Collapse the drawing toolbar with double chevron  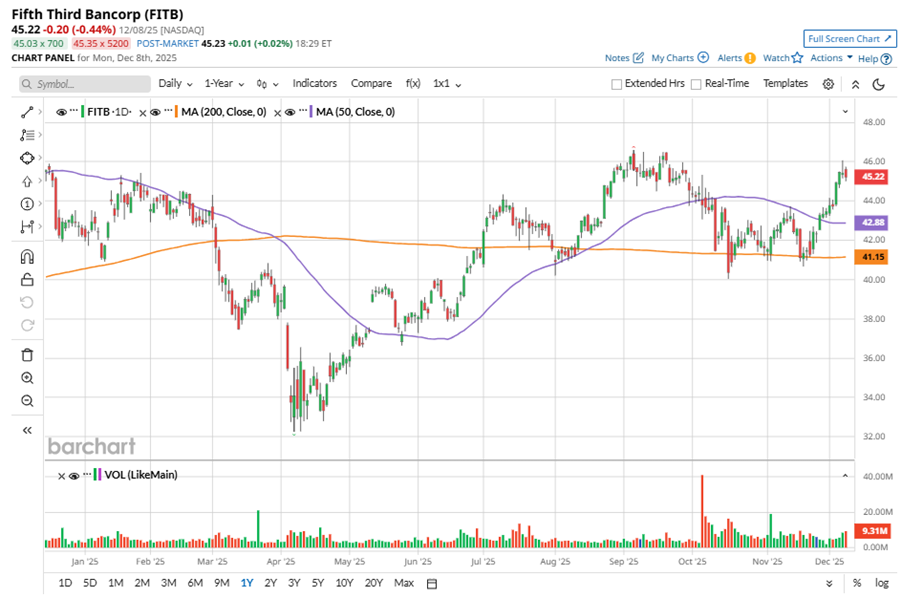[27, 430]
